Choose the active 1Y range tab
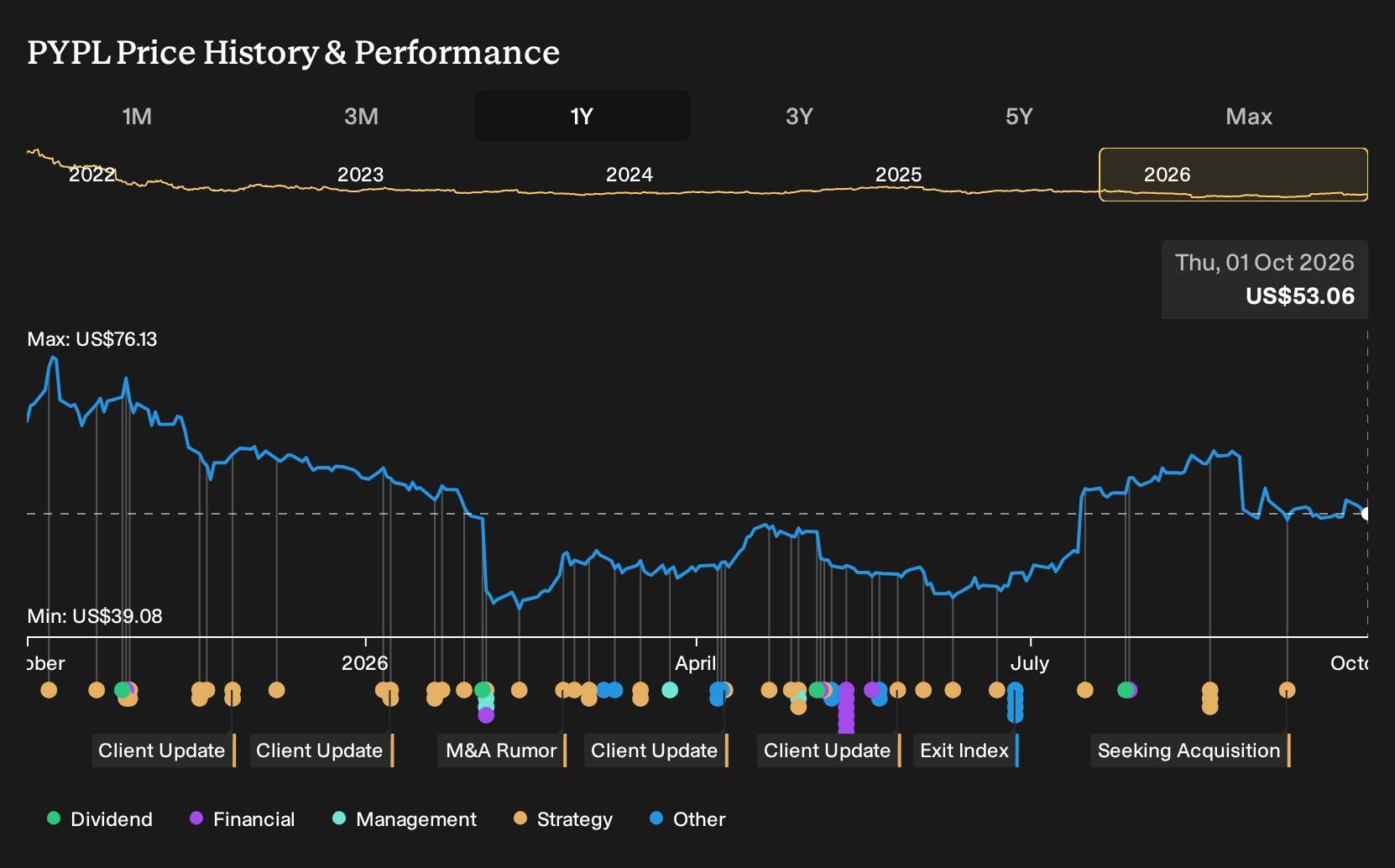1395x868 pixels. coord(583,116)
